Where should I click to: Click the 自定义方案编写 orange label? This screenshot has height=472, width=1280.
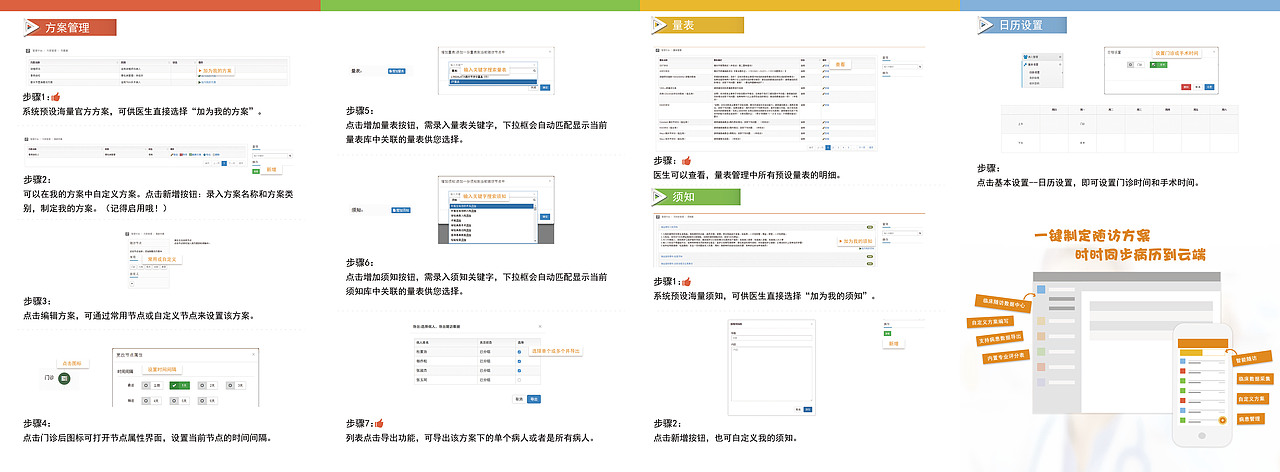[990, 322]
